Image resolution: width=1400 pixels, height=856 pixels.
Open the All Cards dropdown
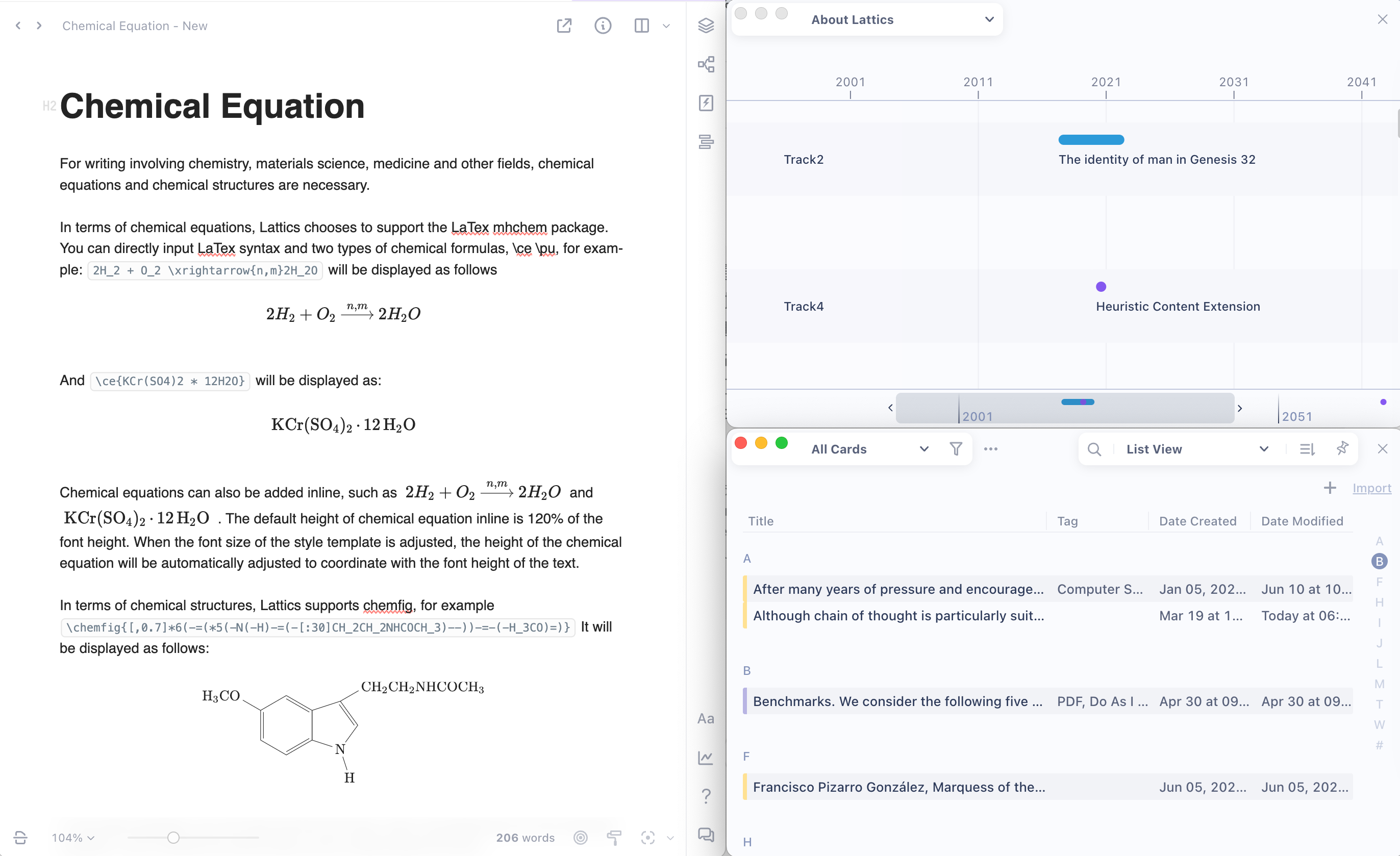click(x=870, y=449)
